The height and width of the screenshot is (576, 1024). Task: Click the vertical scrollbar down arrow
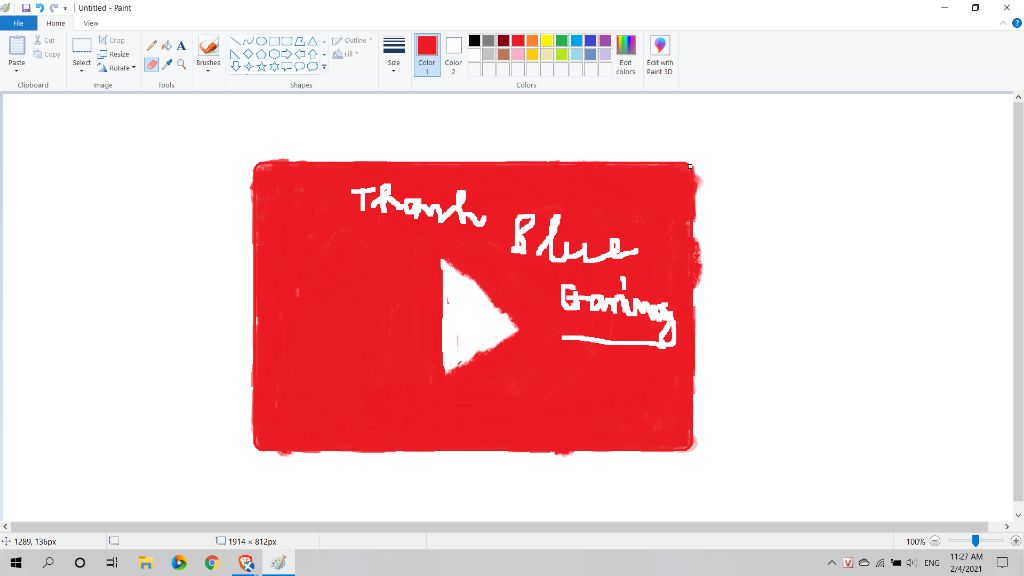[1018, 515]
